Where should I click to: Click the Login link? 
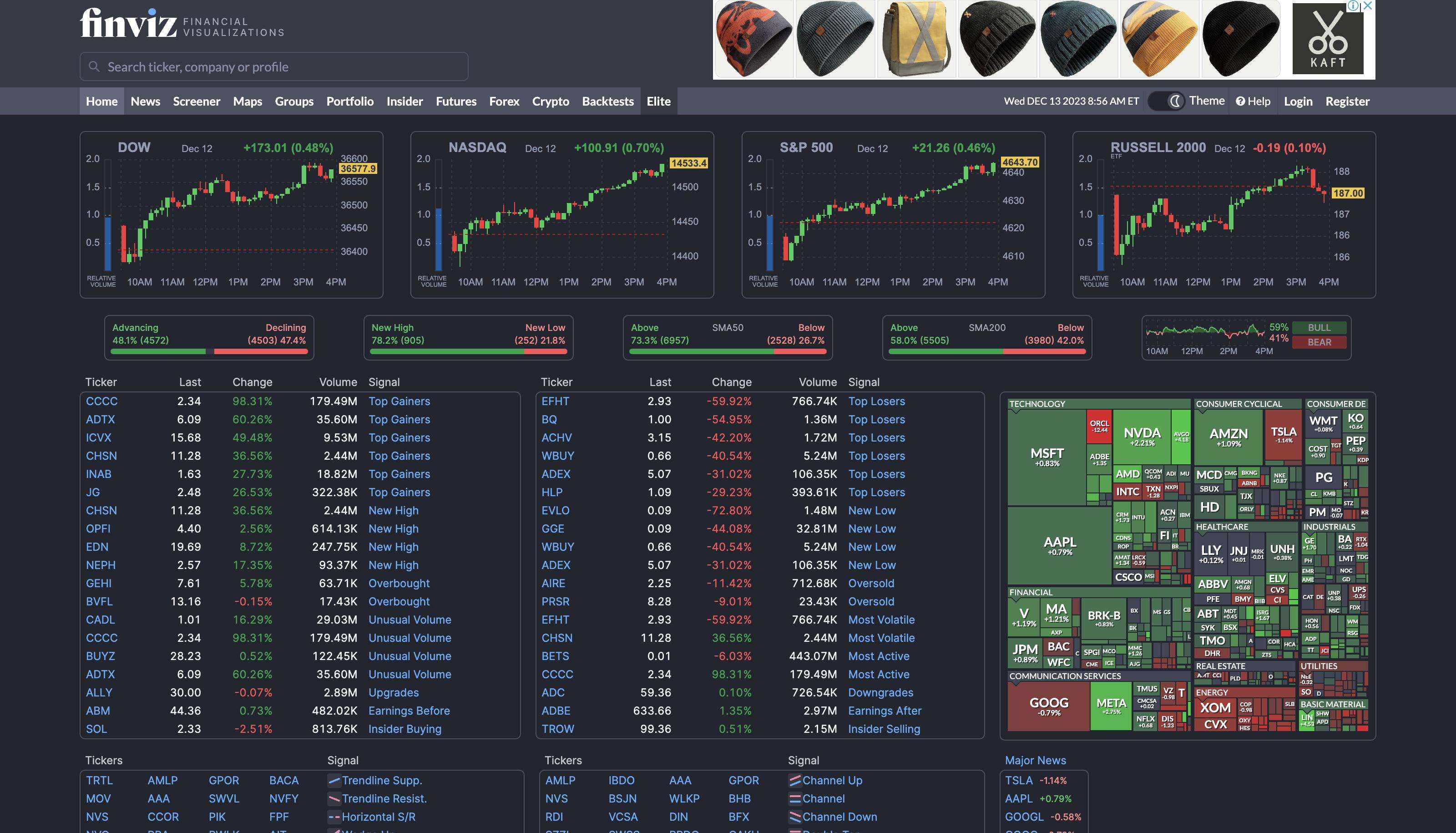coord(1298,101)
